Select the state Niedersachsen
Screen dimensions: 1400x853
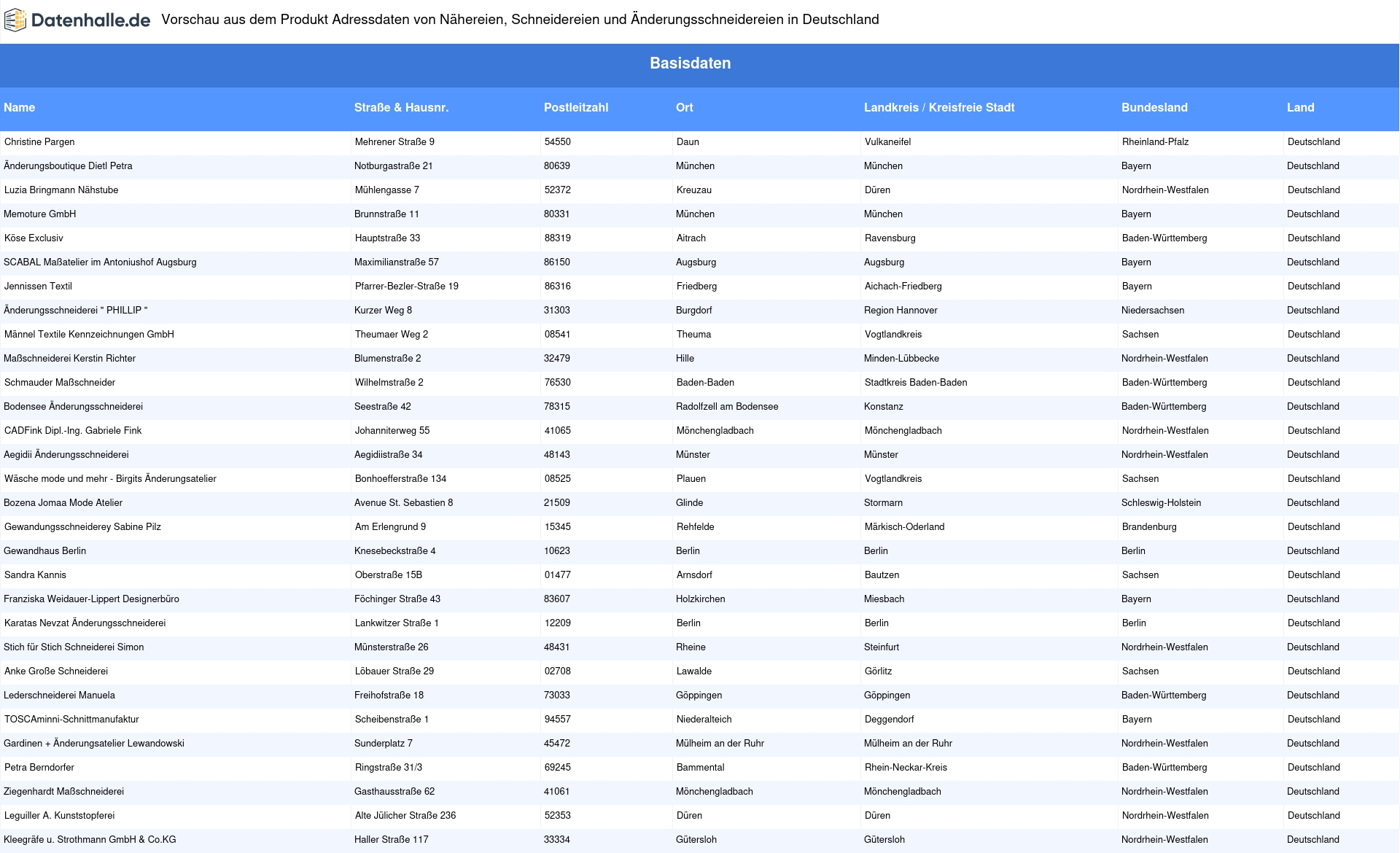pos(1153,311)
